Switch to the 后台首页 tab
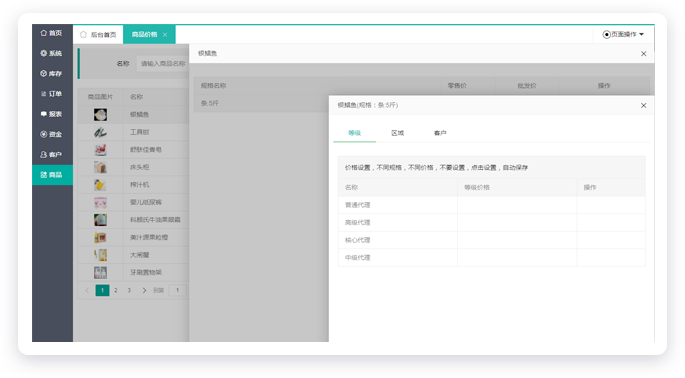 click(x=98, y=35)
